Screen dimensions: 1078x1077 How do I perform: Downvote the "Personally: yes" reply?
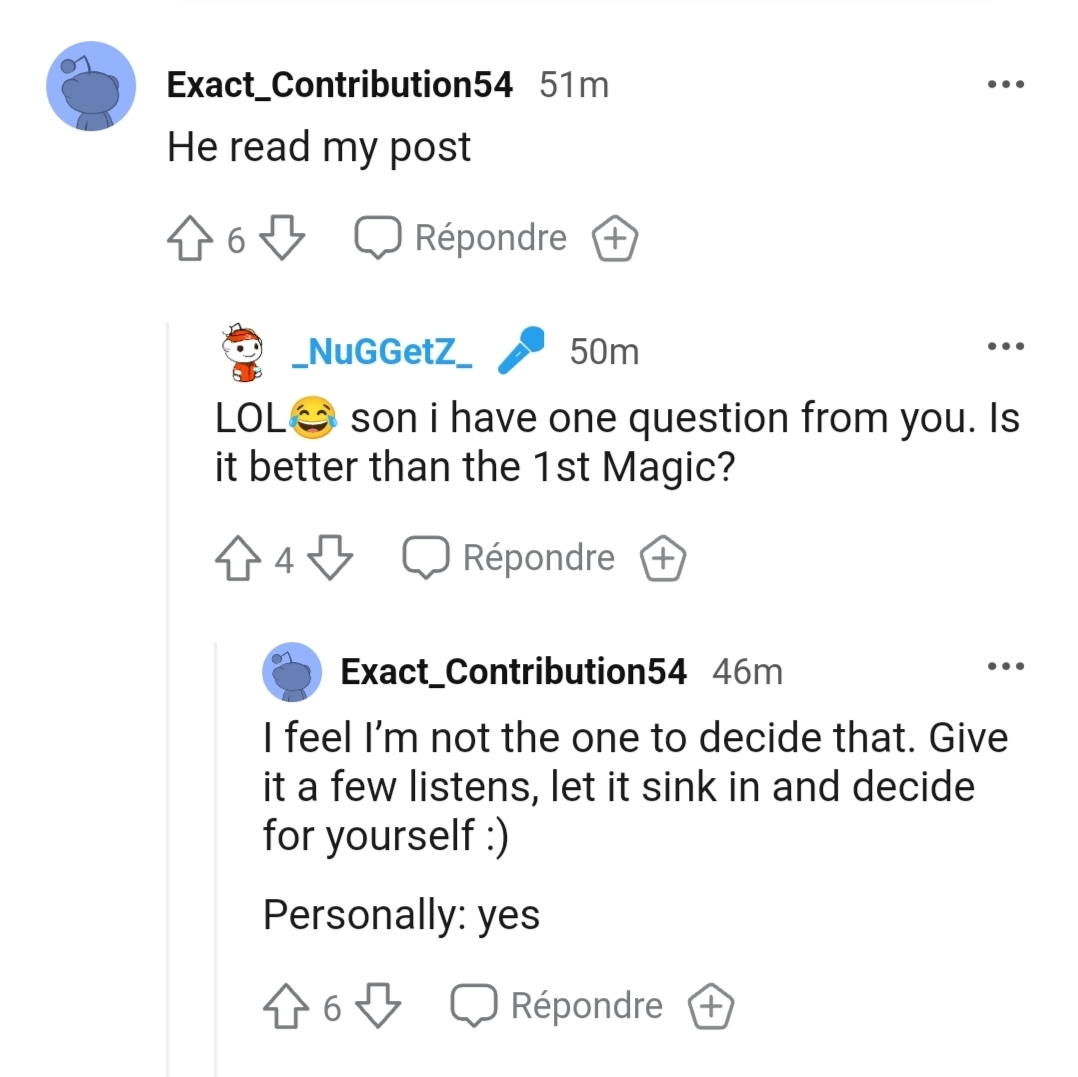click(x=378, y=1007)
